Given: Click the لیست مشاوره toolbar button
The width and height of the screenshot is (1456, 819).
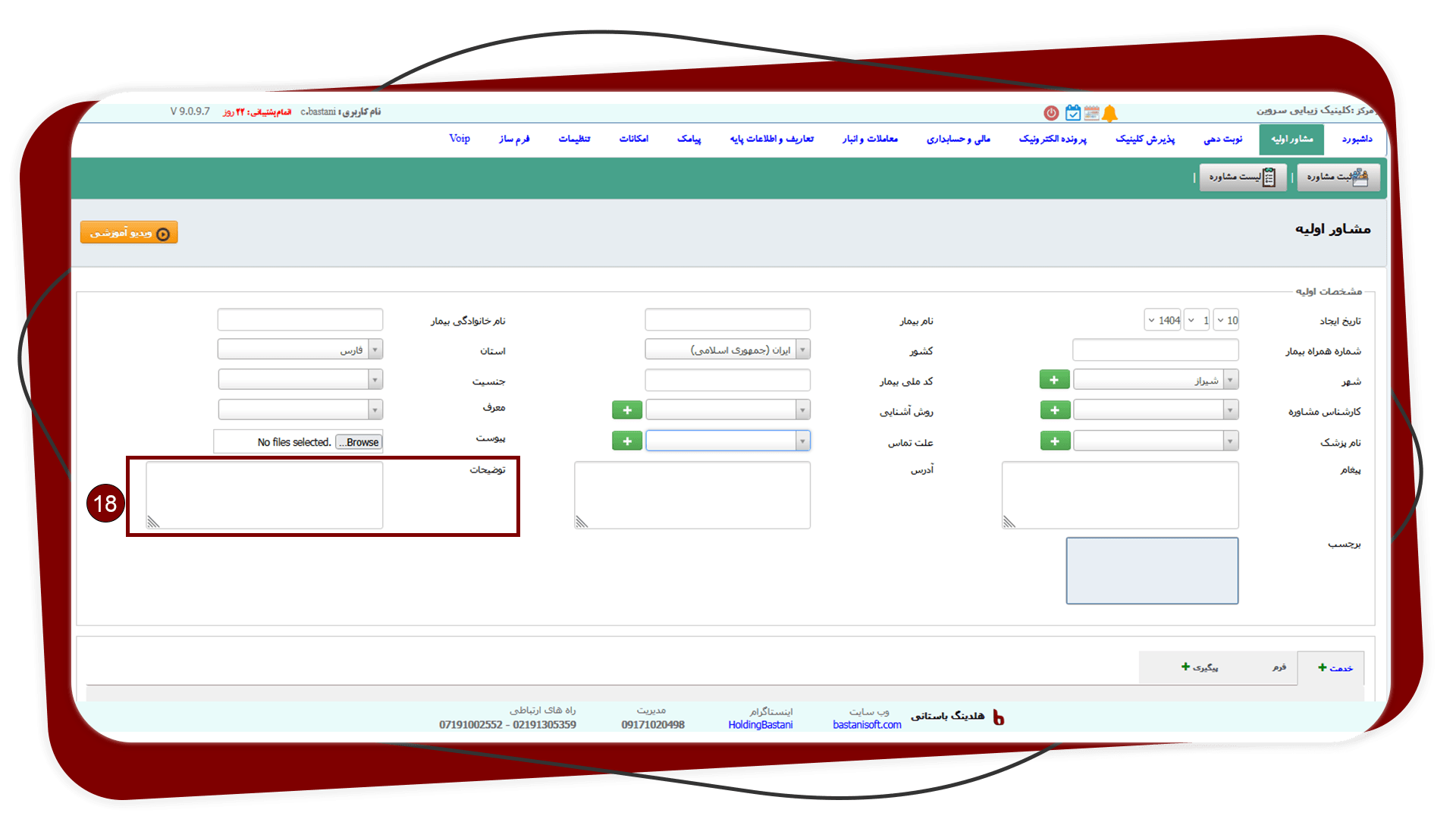Looking at the screenshot, I should click(1243, 177).
